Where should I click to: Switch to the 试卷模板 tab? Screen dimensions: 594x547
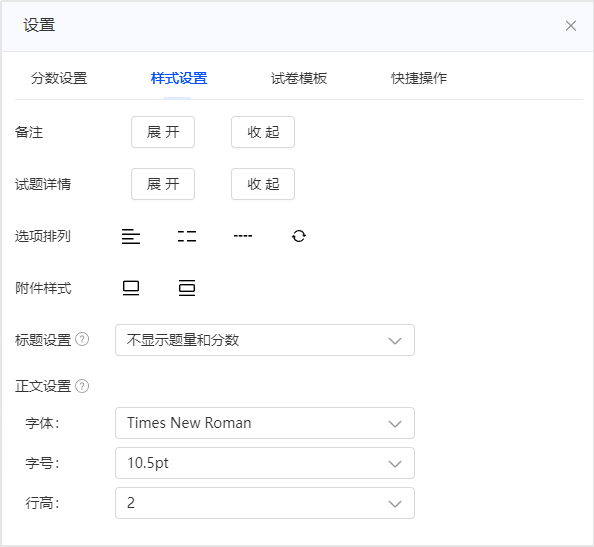pyautogui.click(x=299, y=78)
